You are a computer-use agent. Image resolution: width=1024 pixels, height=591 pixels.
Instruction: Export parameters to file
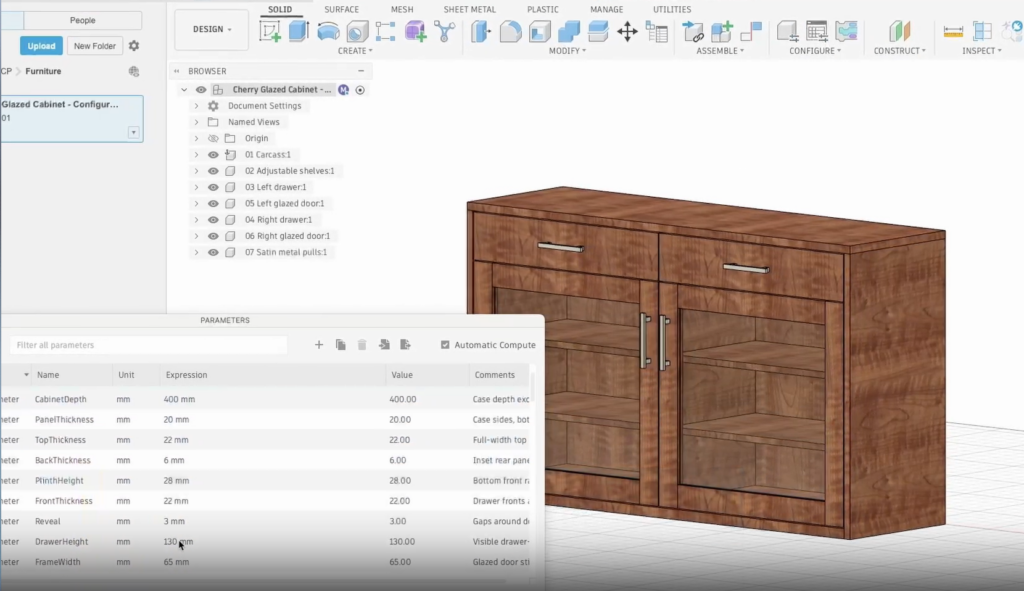click(406, 345)
